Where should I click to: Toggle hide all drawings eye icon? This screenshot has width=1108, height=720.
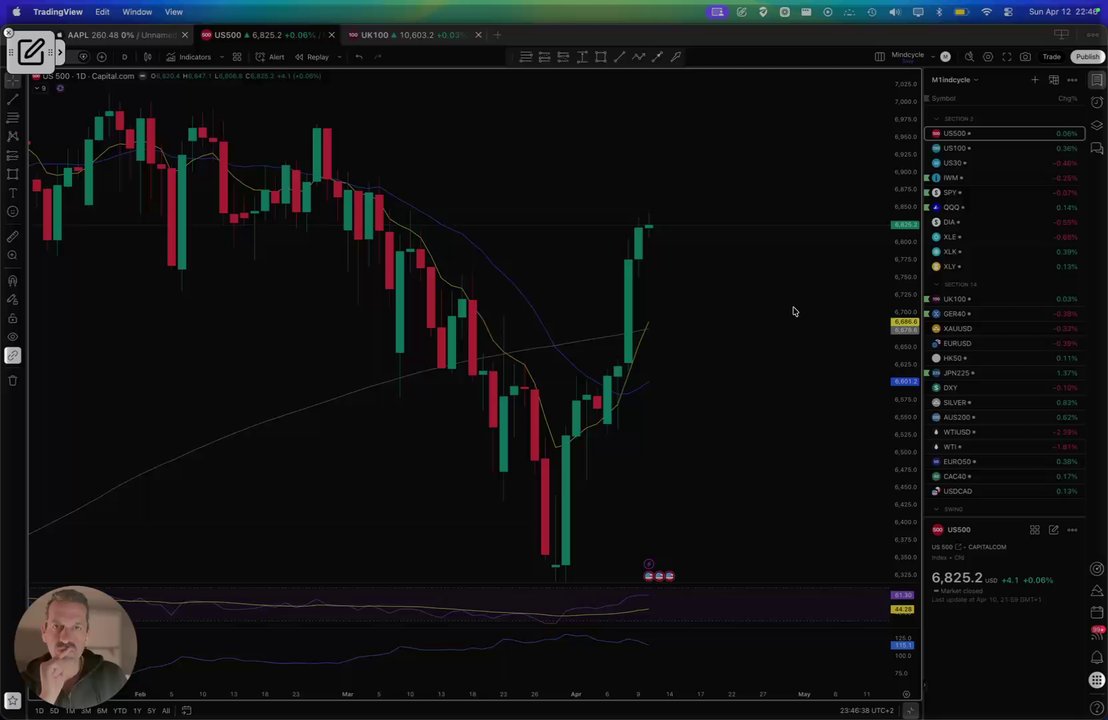pyautogui.click(x=13, y=337)
